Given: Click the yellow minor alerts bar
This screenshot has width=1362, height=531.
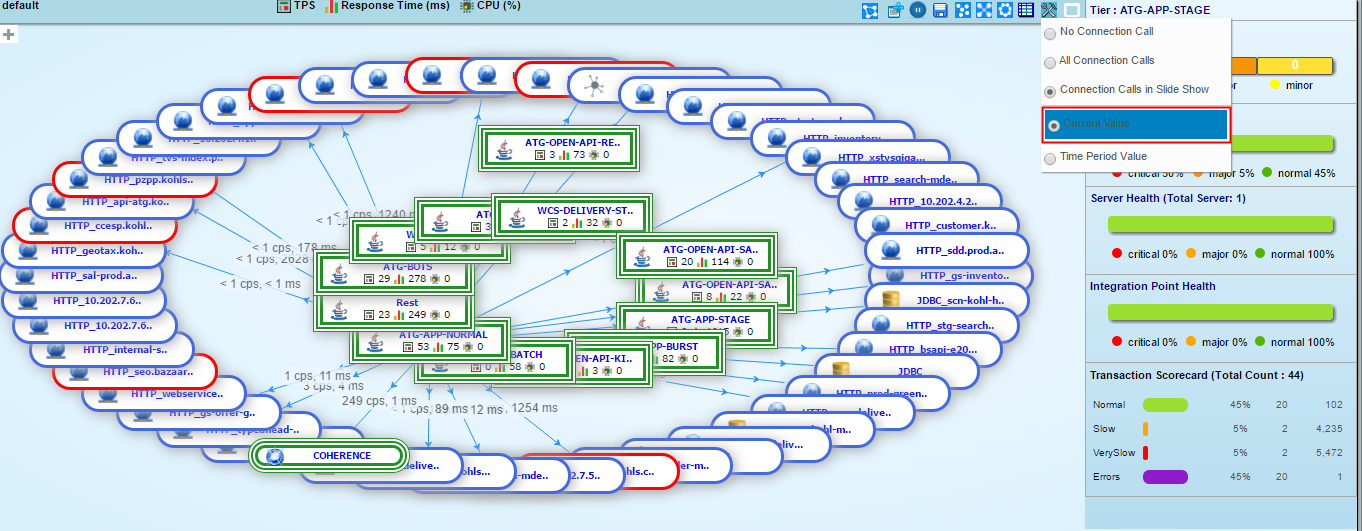Looking at the screenshot, I should click(x=1294, y=65).
